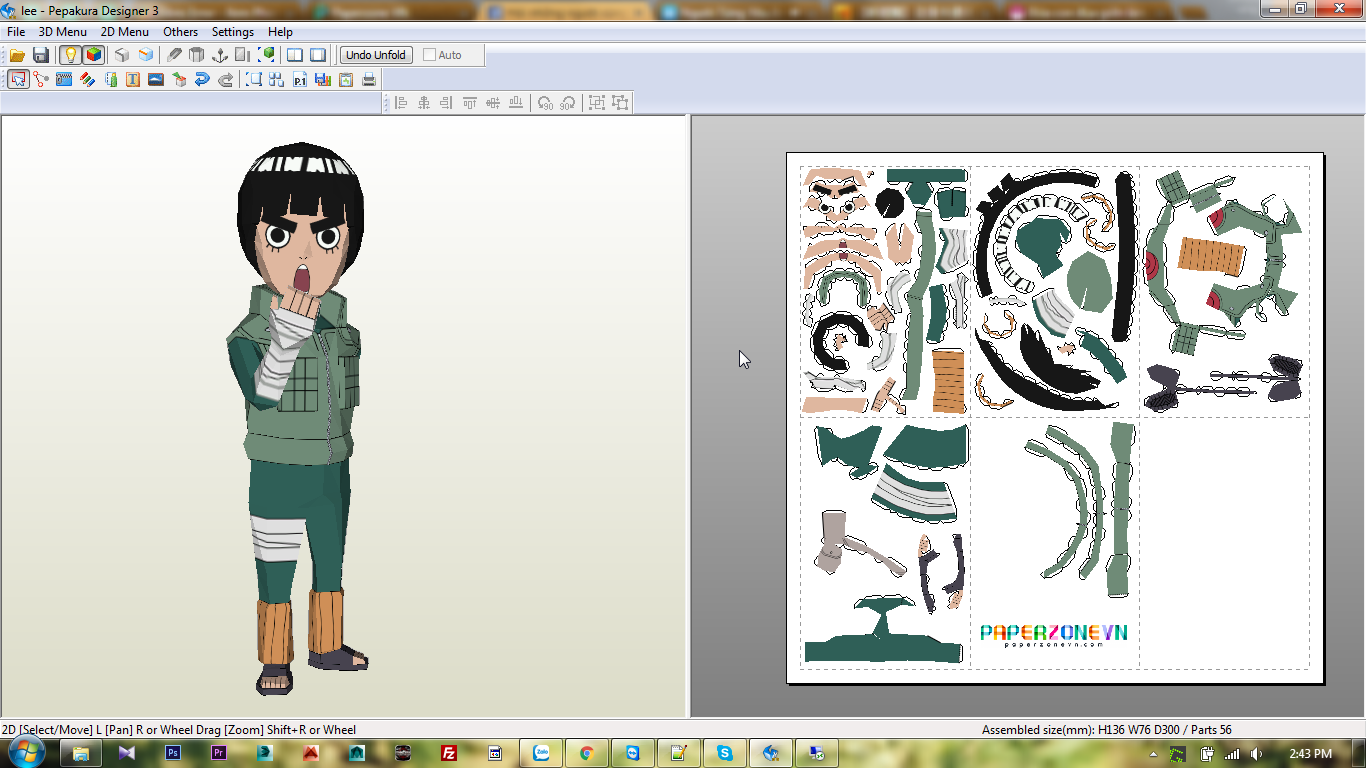The image size is (1366, 768).
Task: Click the align left edges icon
Action: pos(401,102)
